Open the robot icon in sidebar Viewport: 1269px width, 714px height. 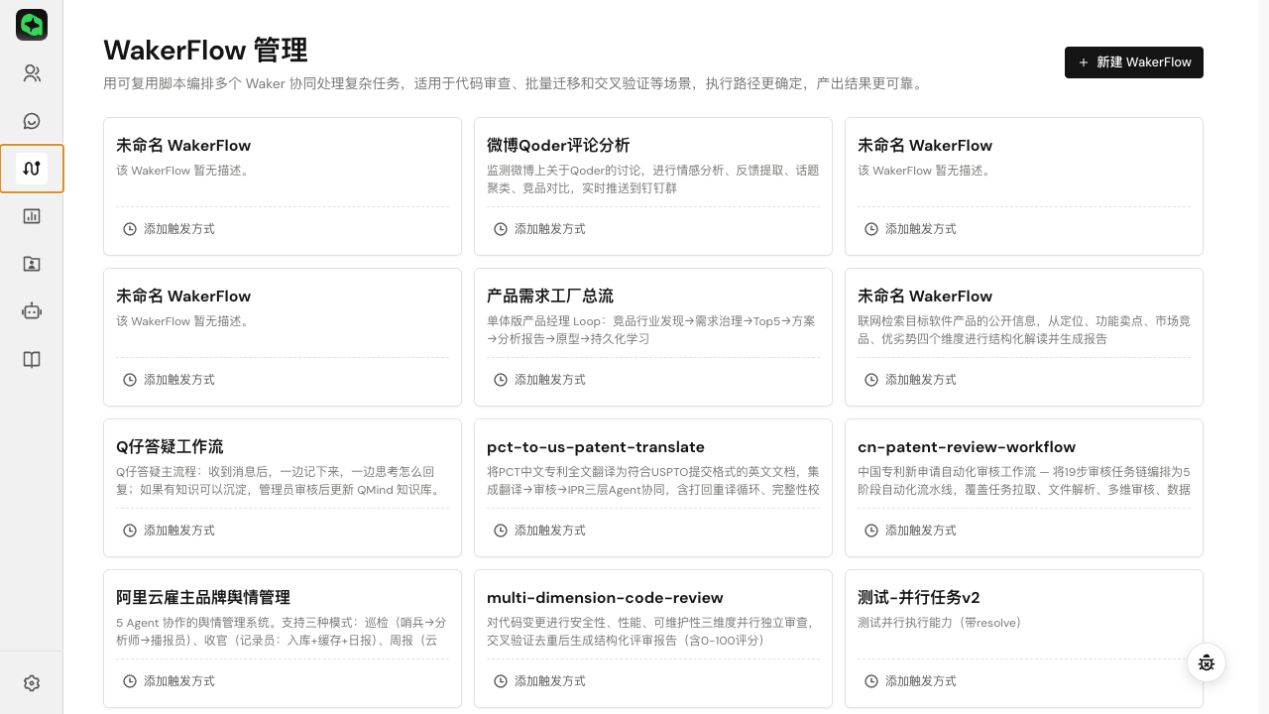(x=31, y=311)
